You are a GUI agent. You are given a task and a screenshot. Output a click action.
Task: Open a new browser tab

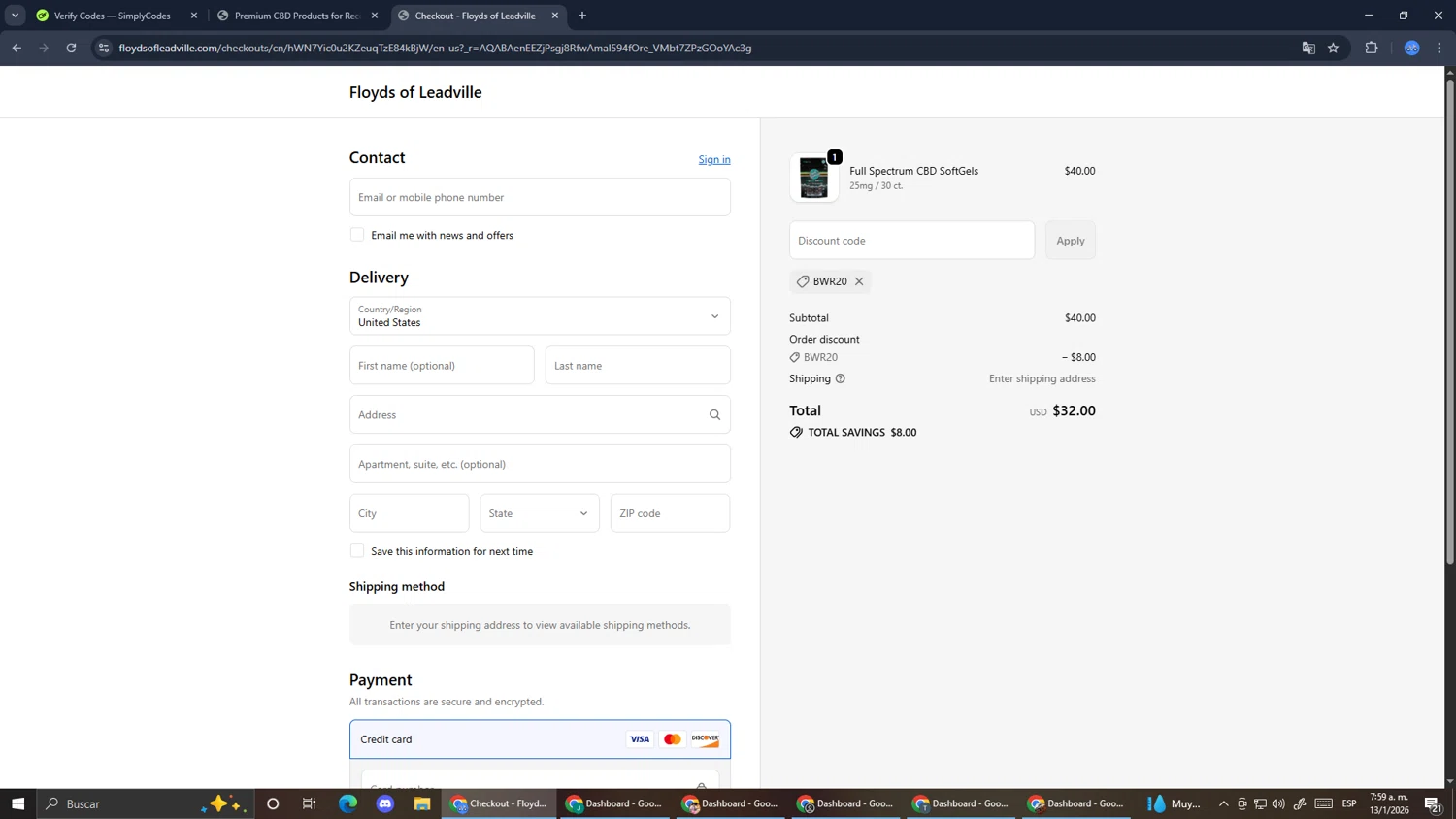(x=582, y=16)
